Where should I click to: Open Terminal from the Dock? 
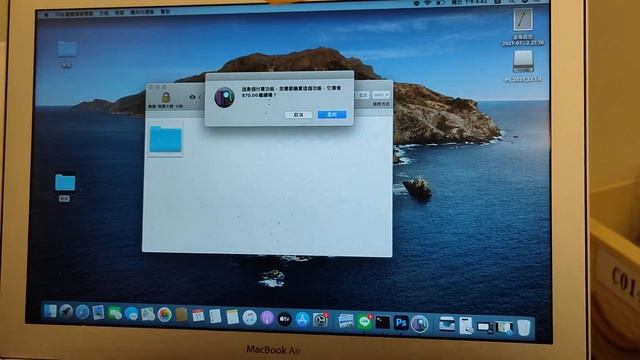coord(382,322)
